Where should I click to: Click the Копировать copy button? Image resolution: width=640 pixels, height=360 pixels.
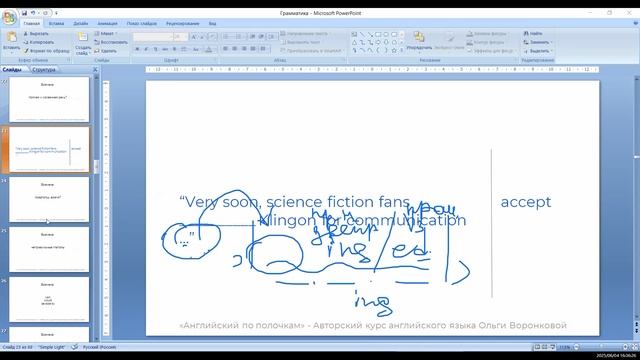click(39, 42)
